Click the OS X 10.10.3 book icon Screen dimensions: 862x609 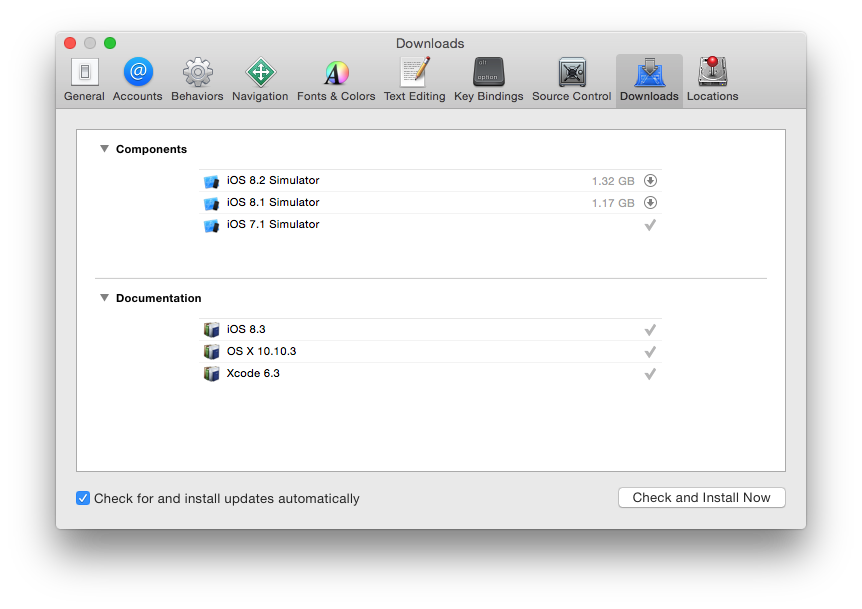[x=212, y=352]
